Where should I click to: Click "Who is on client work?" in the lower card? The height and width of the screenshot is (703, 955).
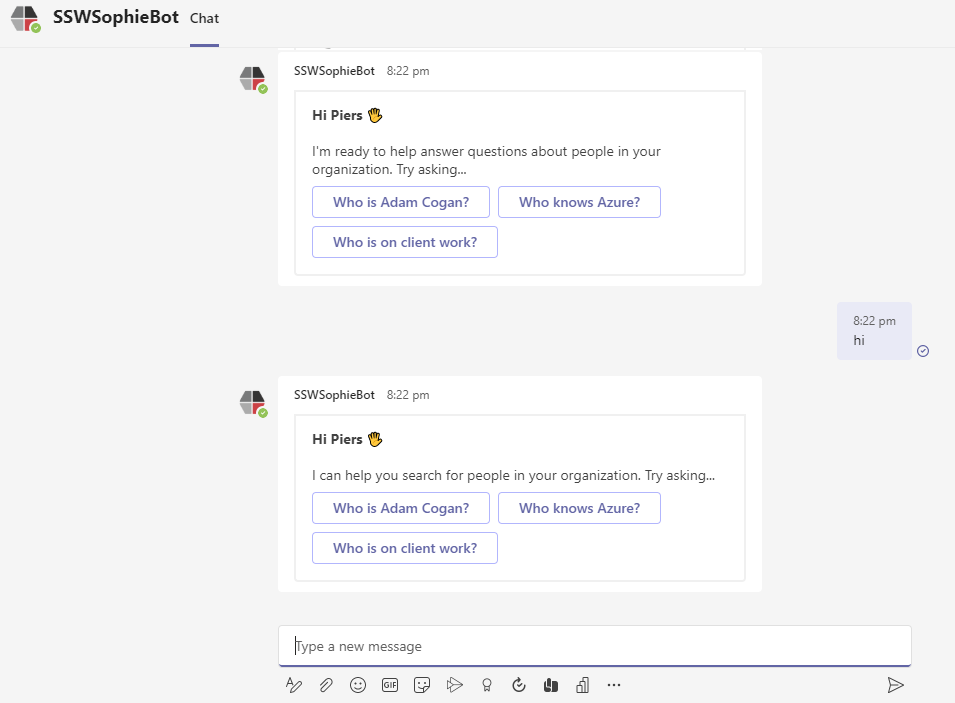click(405, 548)
